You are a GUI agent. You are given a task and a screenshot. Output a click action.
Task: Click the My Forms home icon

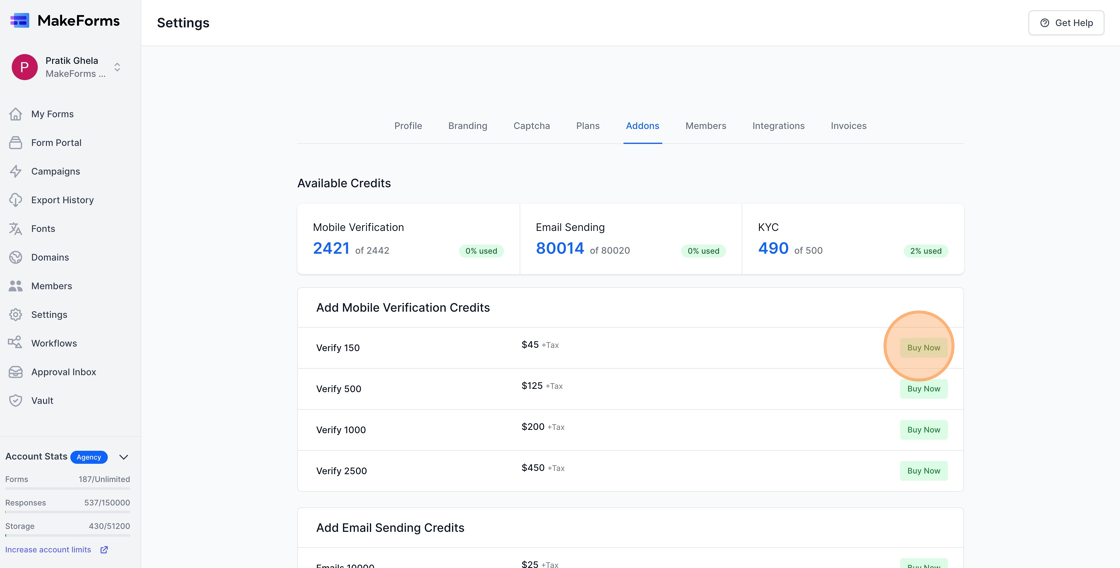tap(16, 114)
